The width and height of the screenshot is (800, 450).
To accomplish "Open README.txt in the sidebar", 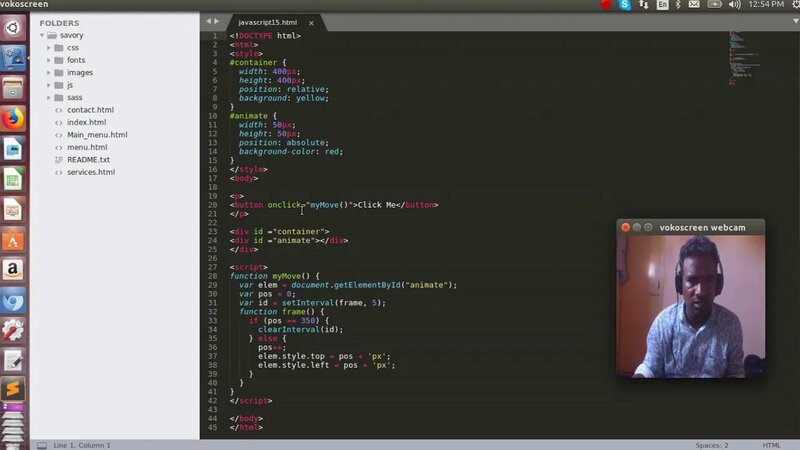I will [x=88, y=160].
